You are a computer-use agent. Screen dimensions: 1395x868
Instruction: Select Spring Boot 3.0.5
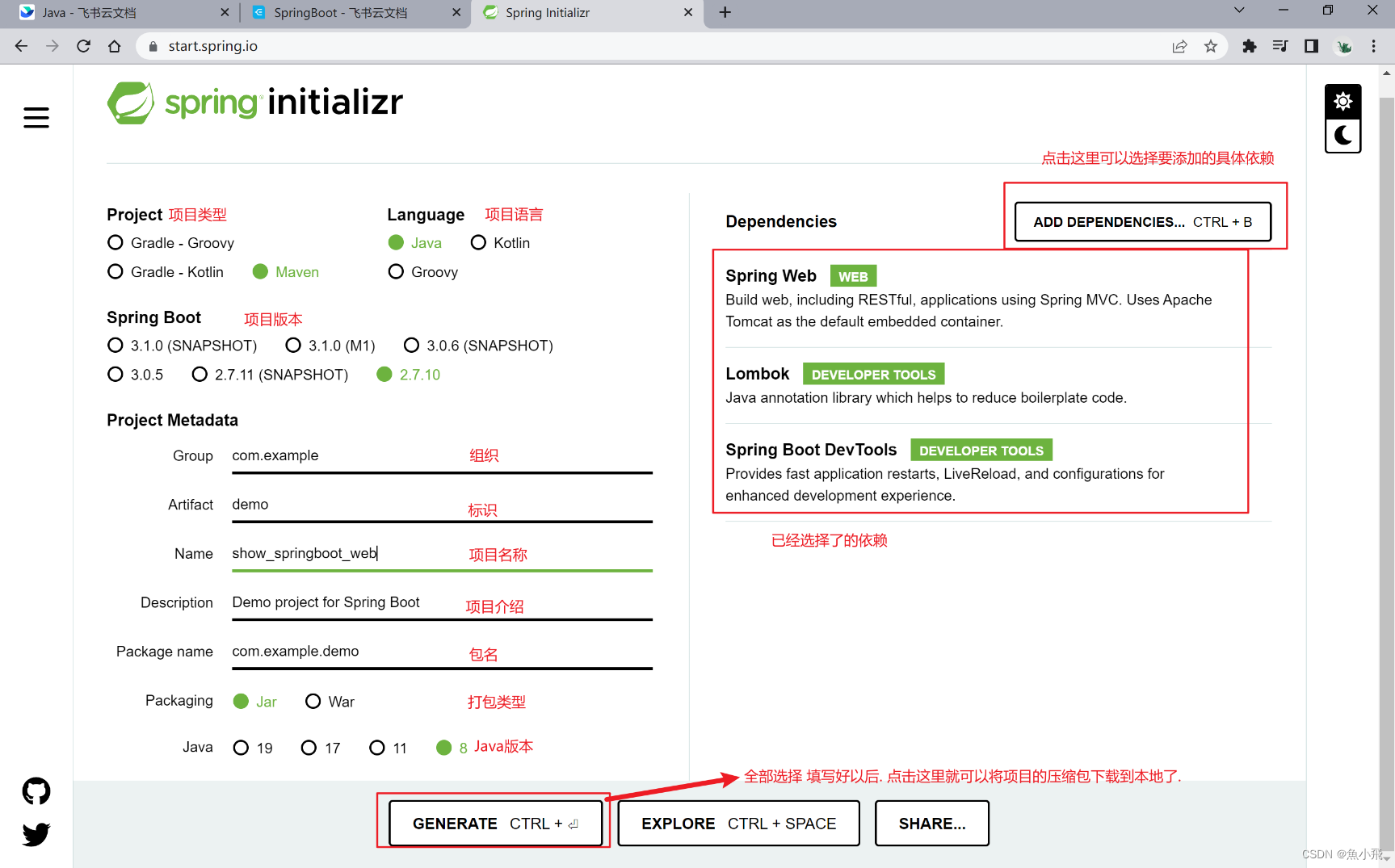click(136, 375)
